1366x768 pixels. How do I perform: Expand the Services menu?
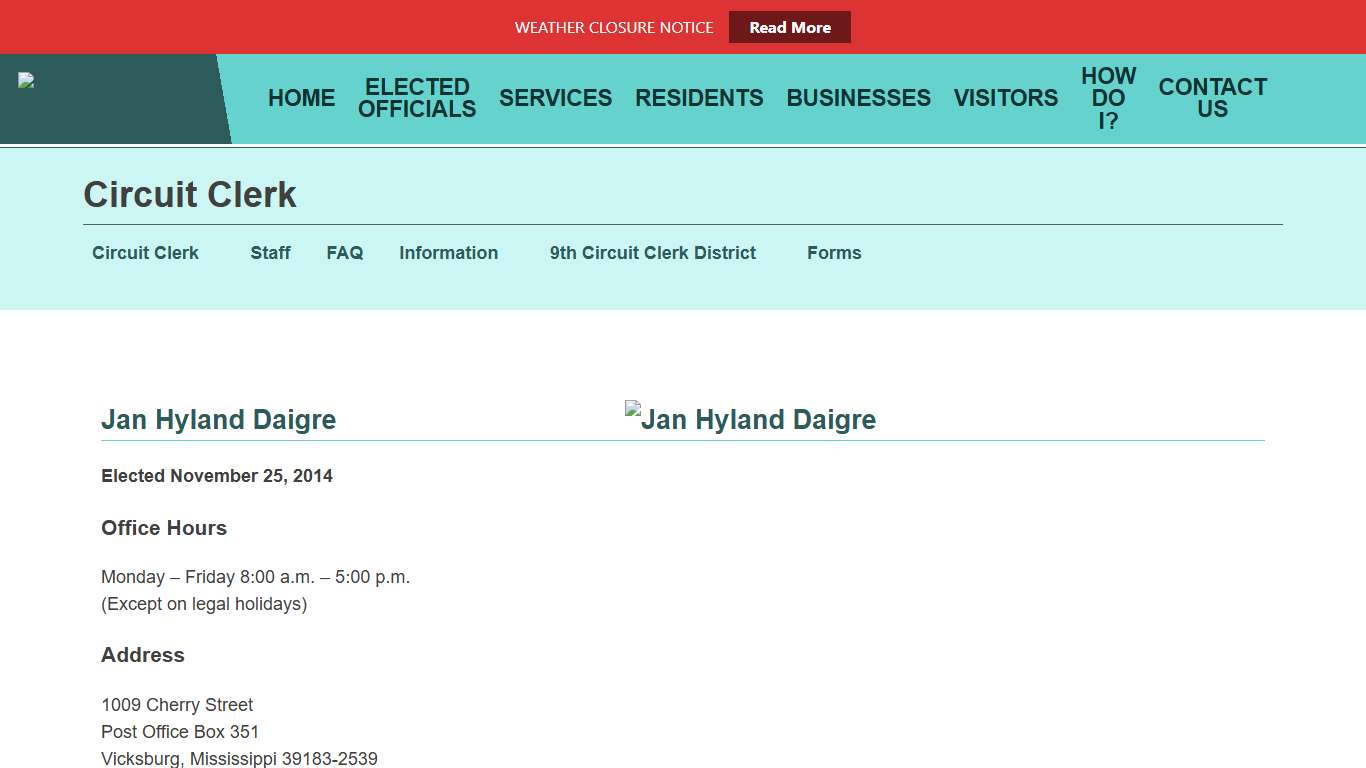(x=555, y=98)
